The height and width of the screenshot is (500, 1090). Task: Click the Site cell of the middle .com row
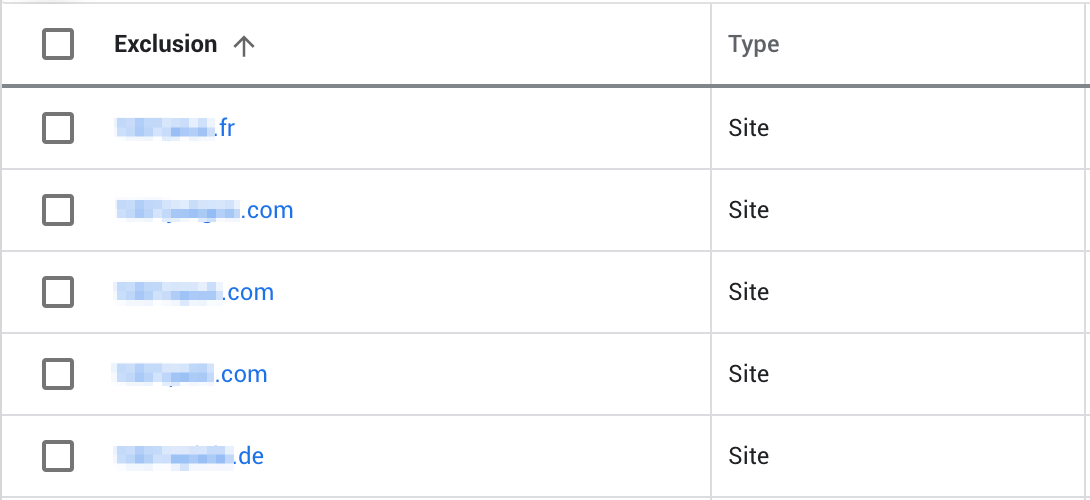coord(749,292)
